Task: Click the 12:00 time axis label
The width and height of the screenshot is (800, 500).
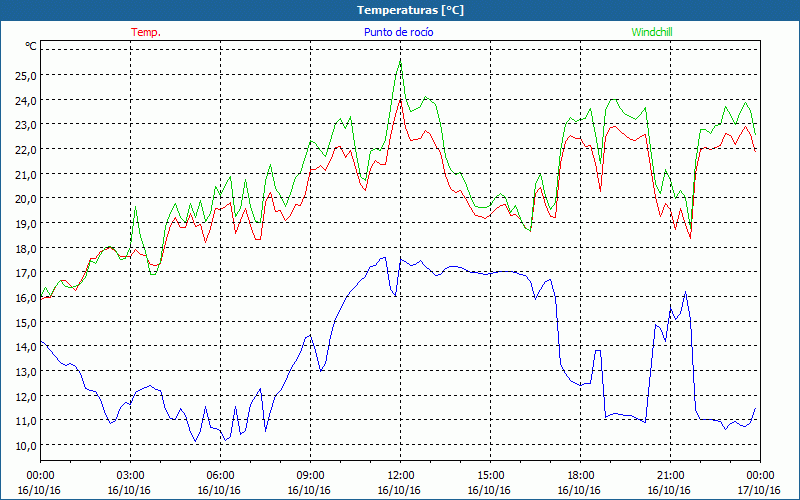Action: click(x=401, y=476)
